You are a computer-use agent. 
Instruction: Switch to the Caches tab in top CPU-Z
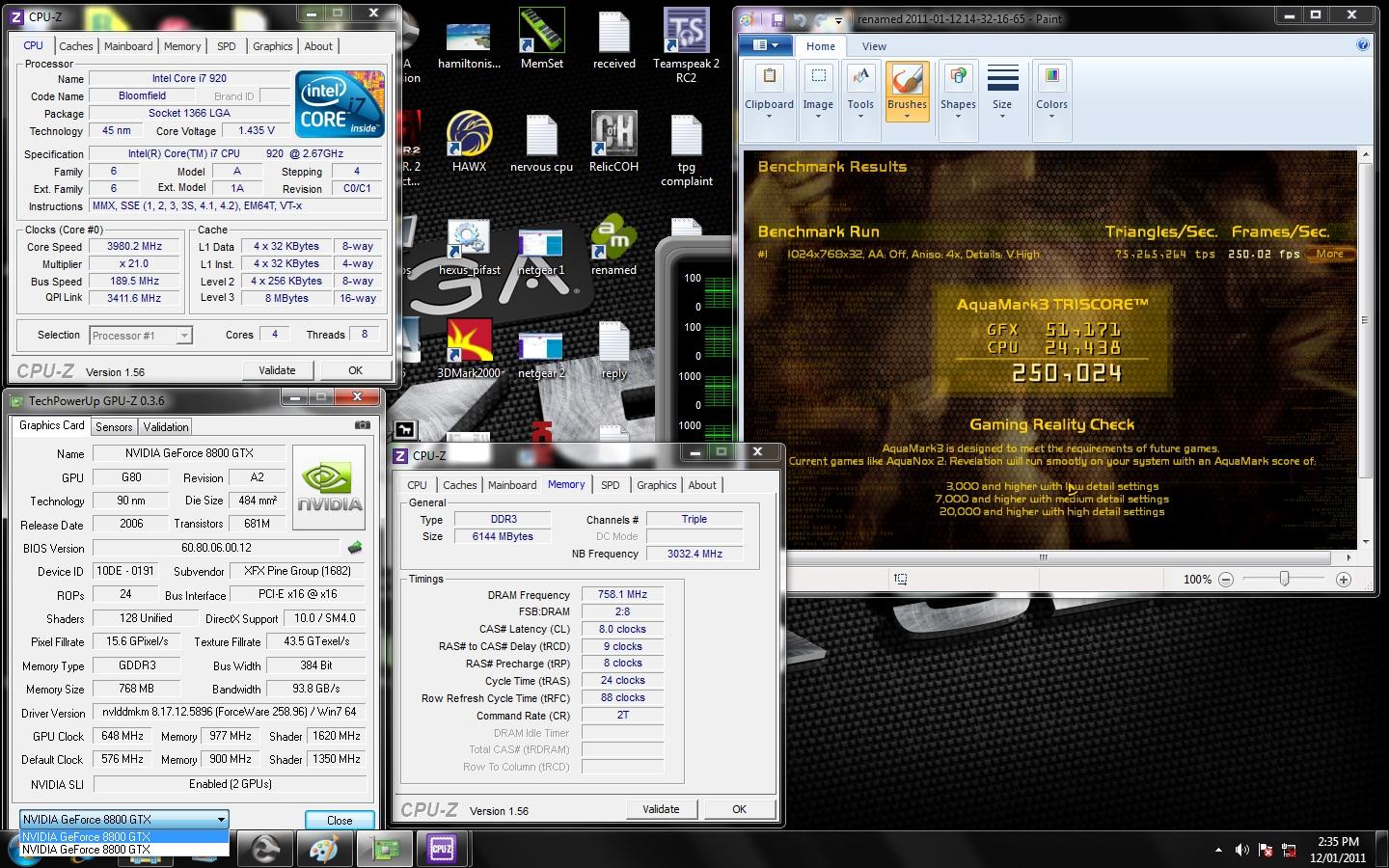pos(75,46)
